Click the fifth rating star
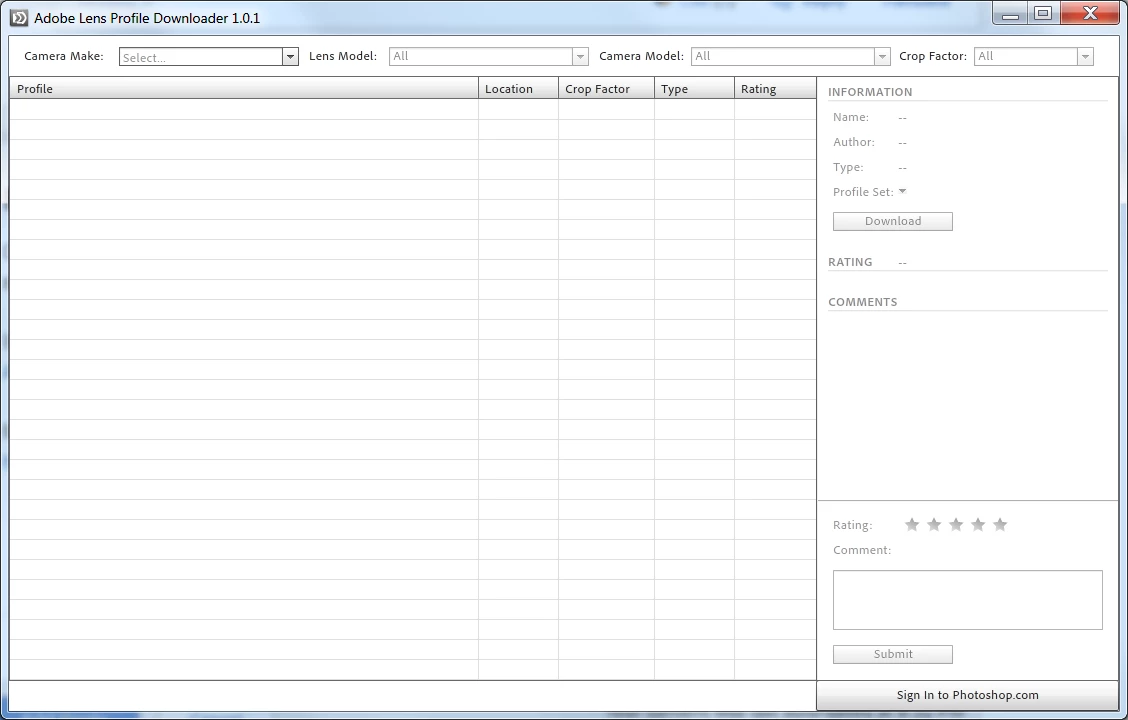 pyautogui.click(x=1000, y=524)
